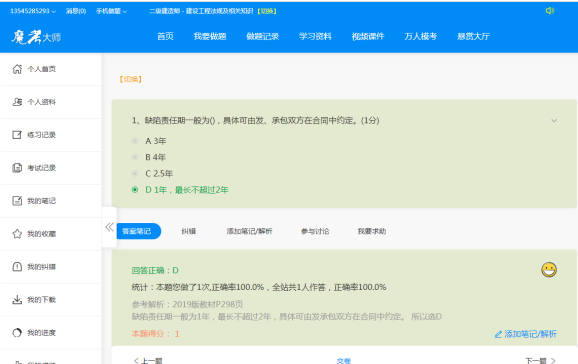Click 我的笔记 label in sidebar

pos(41,201)
